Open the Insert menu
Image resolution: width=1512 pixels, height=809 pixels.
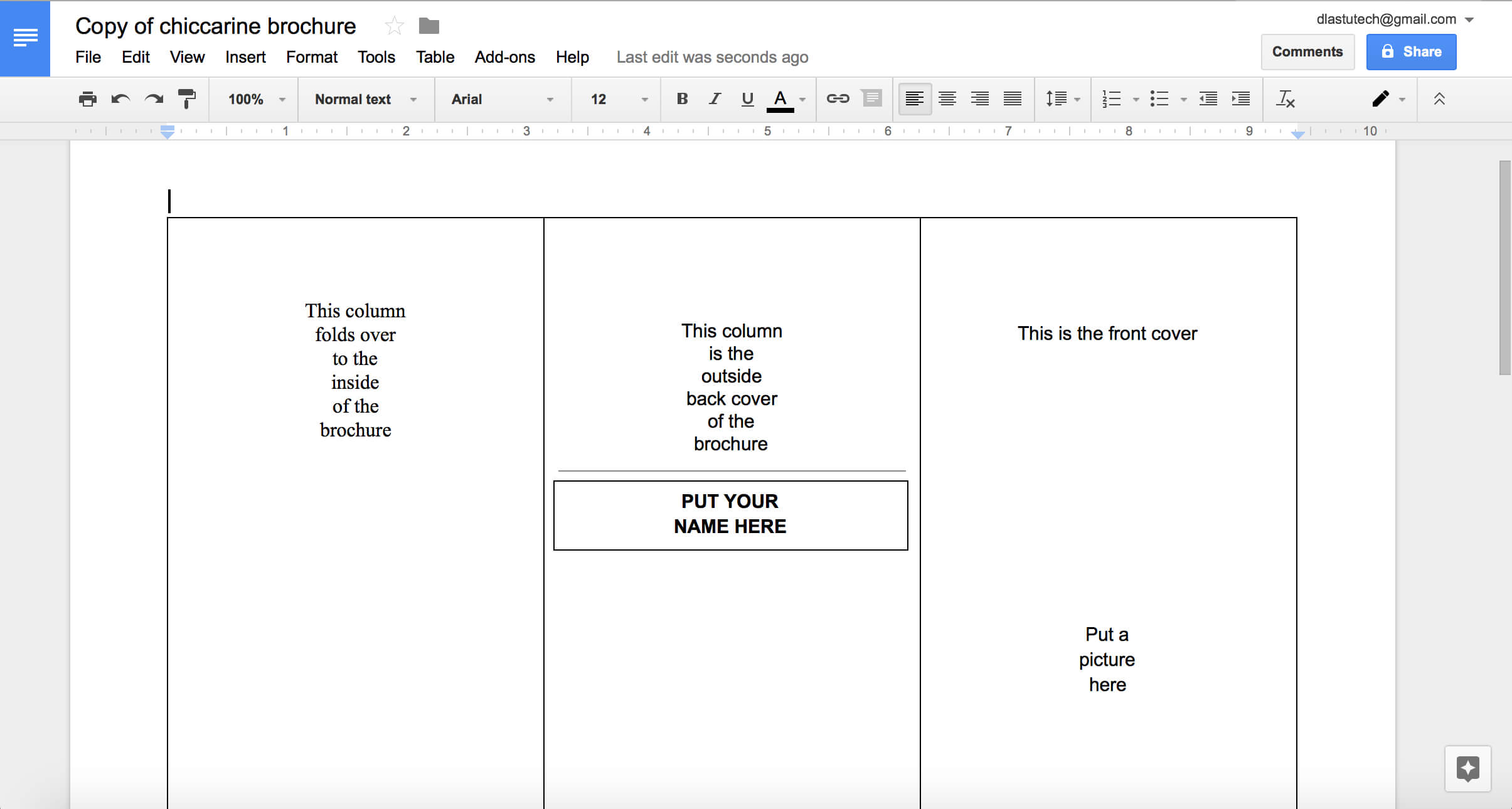(x=245, y=57)
